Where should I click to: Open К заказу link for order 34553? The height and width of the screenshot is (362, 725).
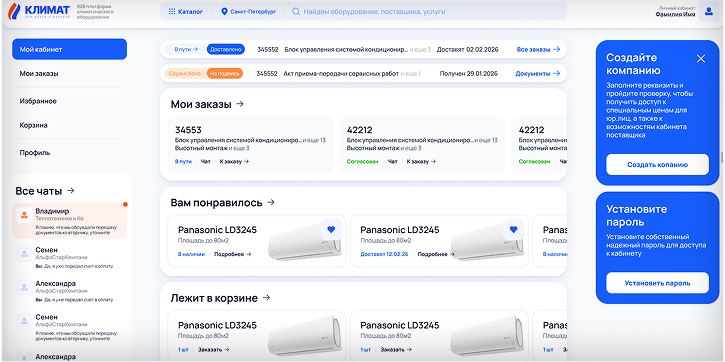tap(234, 161)
